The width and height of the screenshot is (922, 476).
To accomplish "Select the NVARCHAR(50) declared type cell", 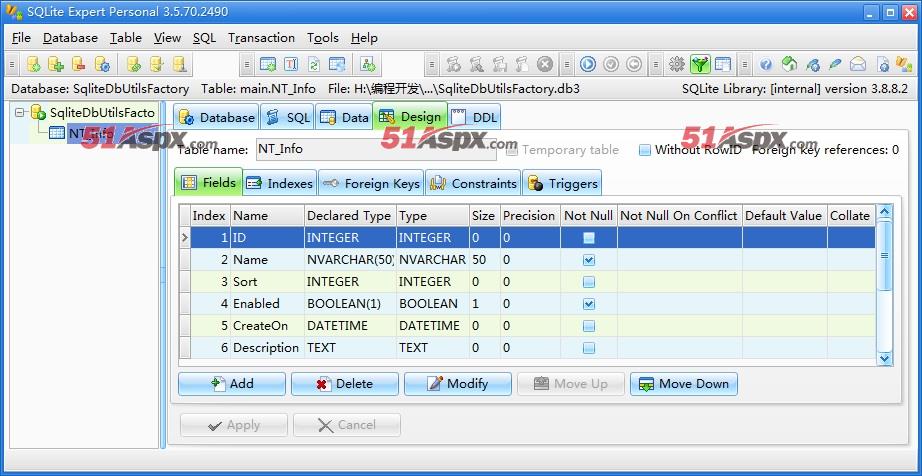I will pyautogui.click(x=350, y=260).
